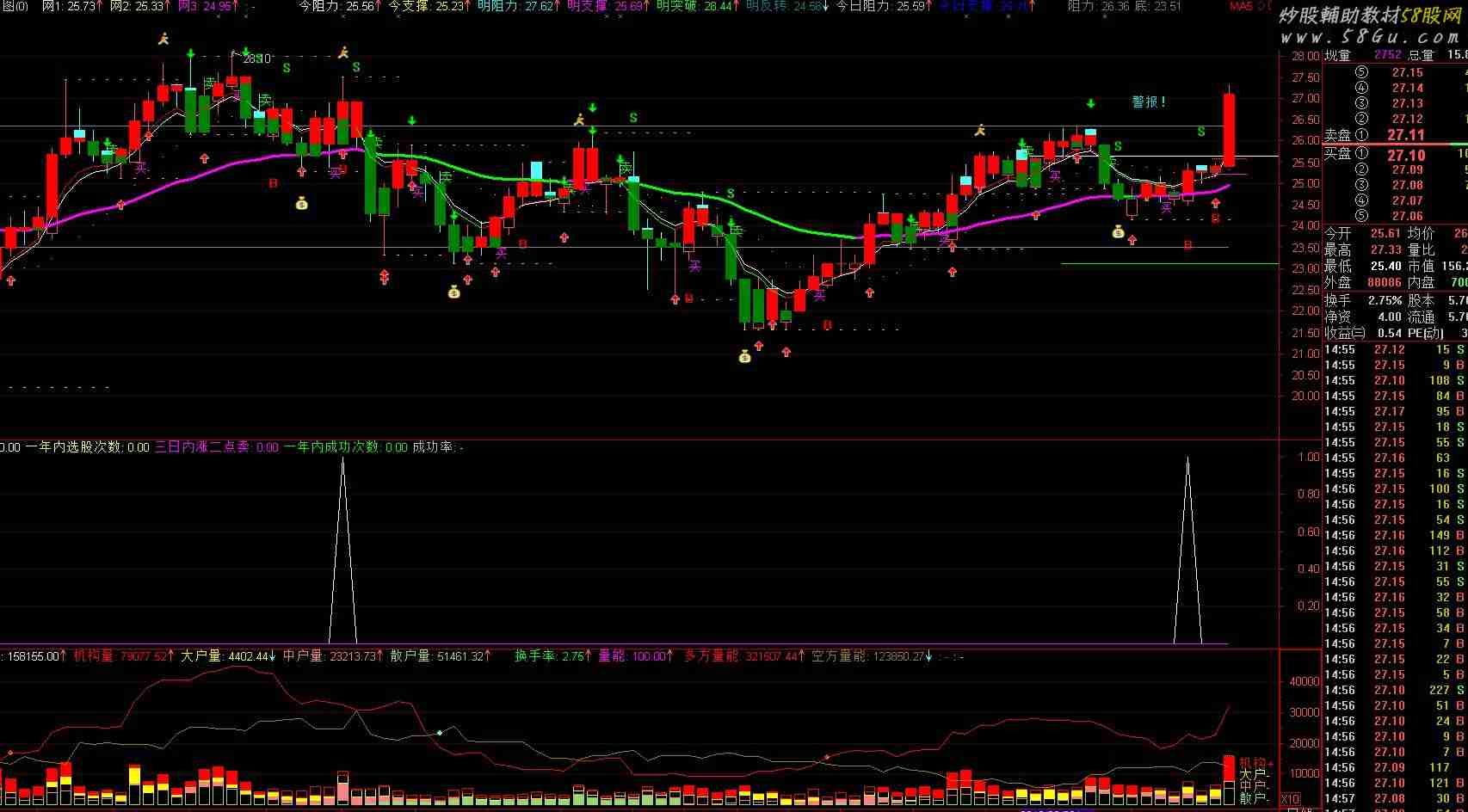
Task: Click the 今开 opening price field
Action: point(1338,233)
